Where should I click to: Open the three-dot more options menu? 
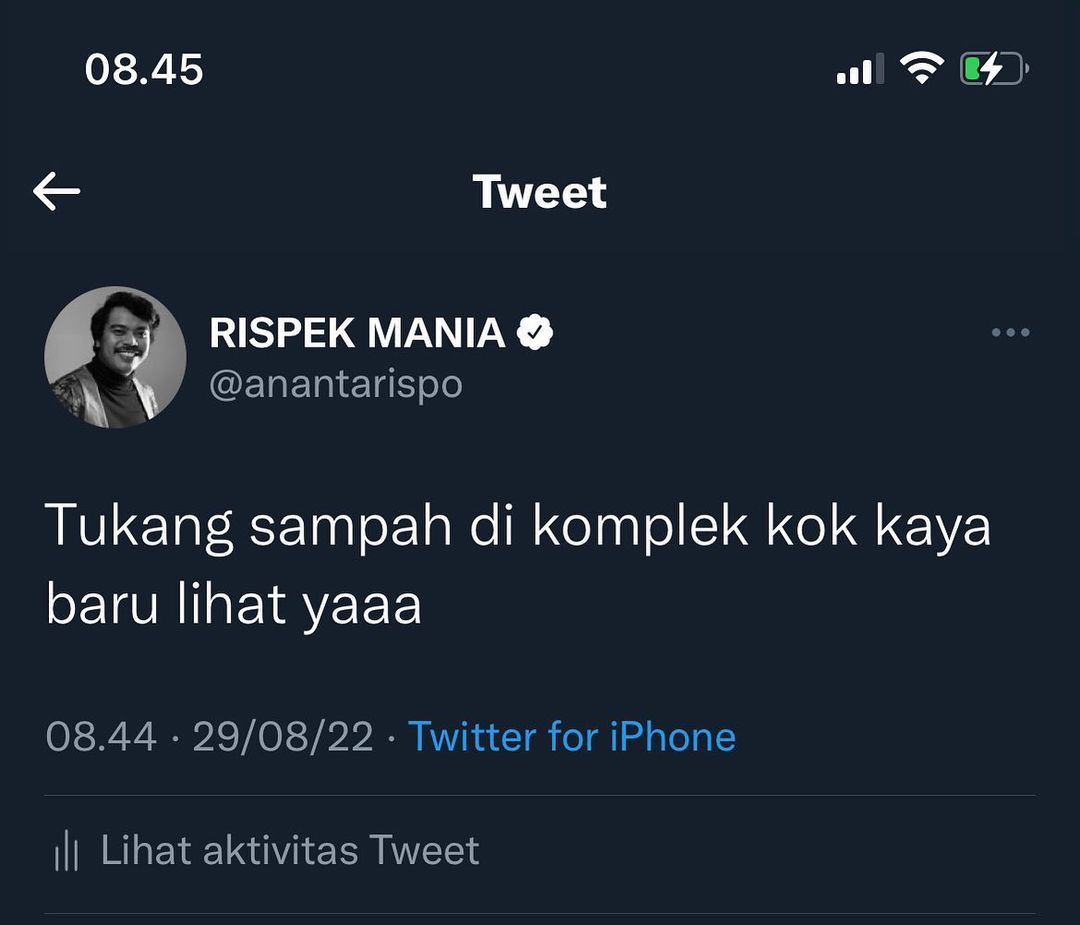[x=1010, y=333]
